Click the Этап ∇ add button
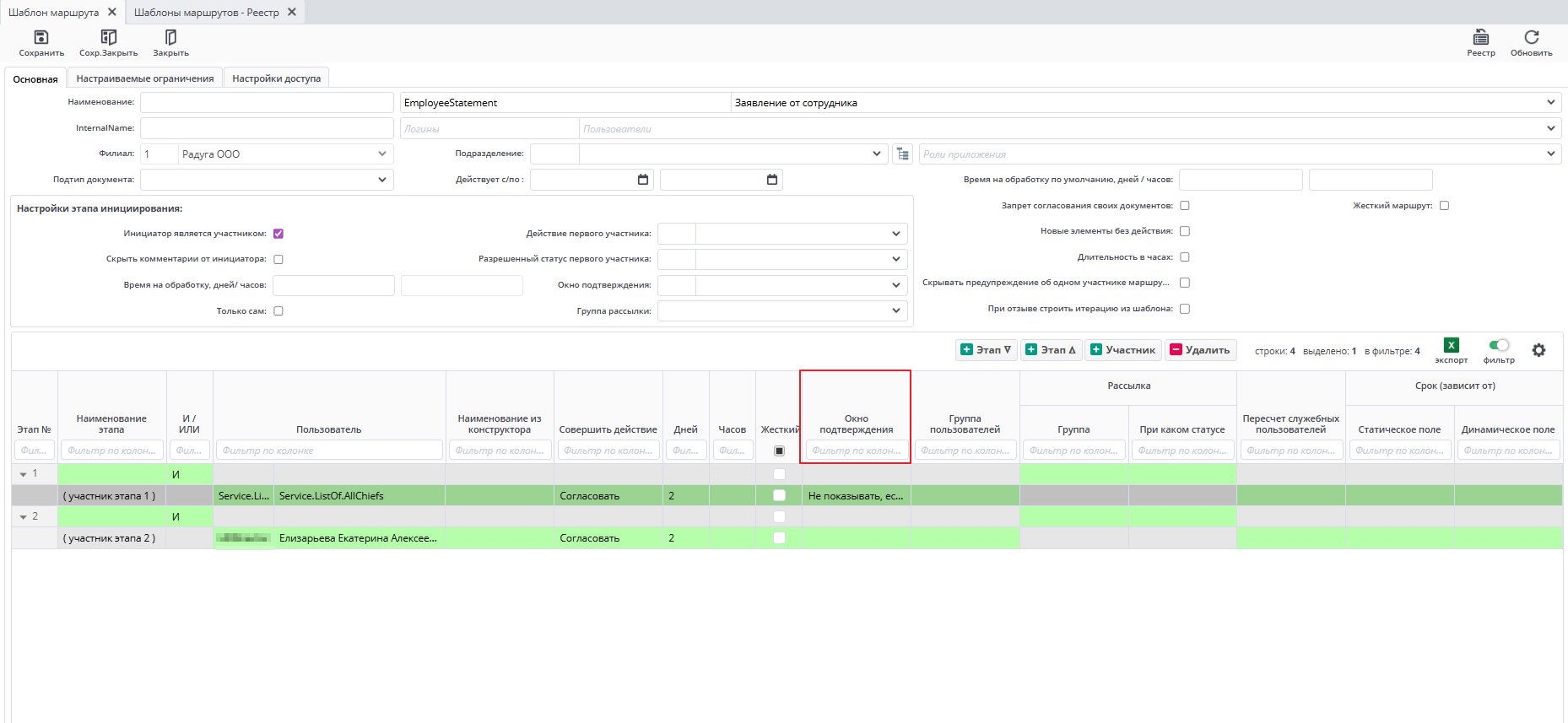1568x723 pixels. [x=987, y=350]
